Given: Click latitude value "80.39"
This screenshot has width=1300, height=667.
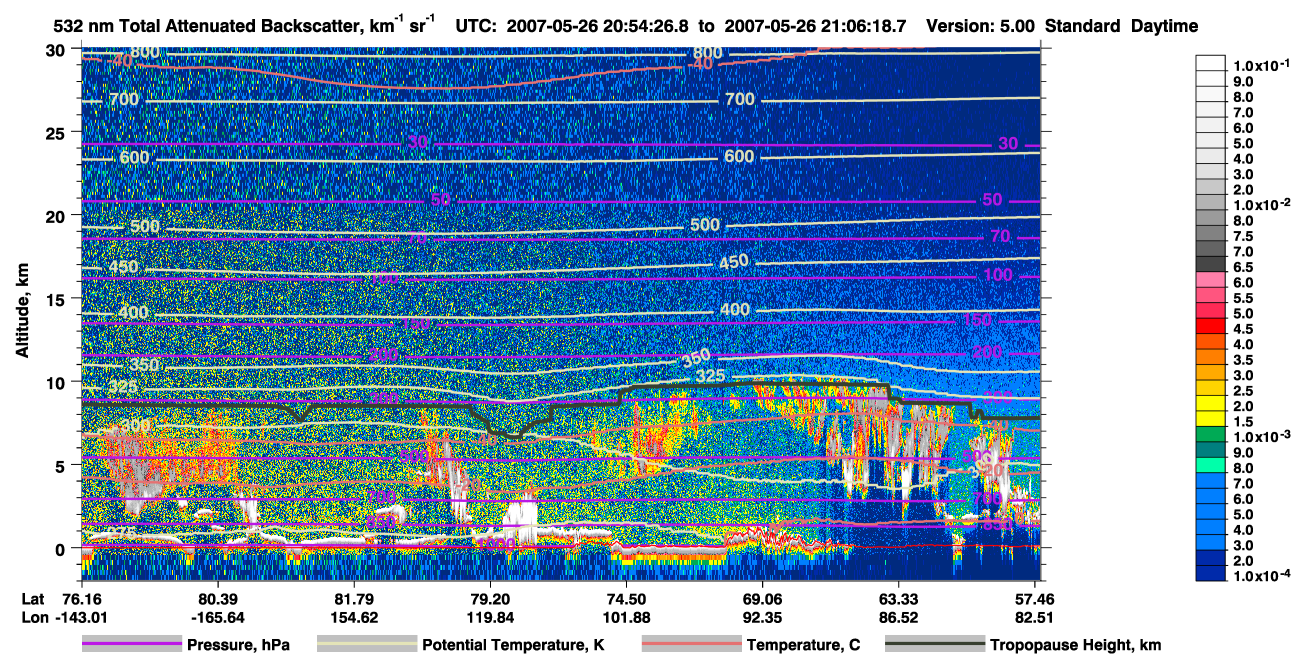Looking at the screenshot, I should 217,598.
